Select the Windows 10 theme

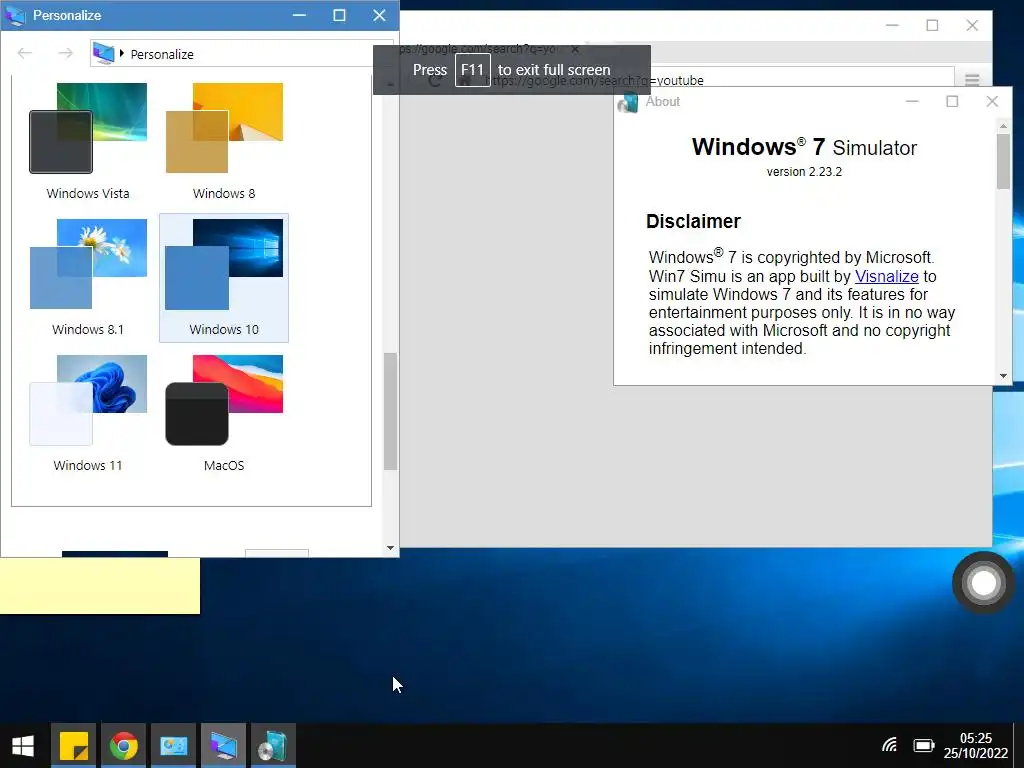click(224, 278)
